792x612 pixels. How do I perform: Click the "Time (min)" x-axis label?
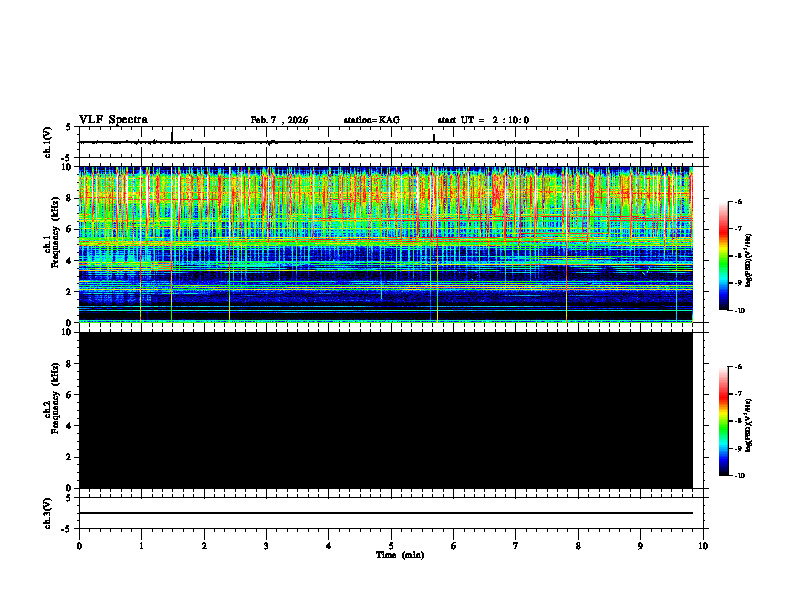(x=400, y=555)
